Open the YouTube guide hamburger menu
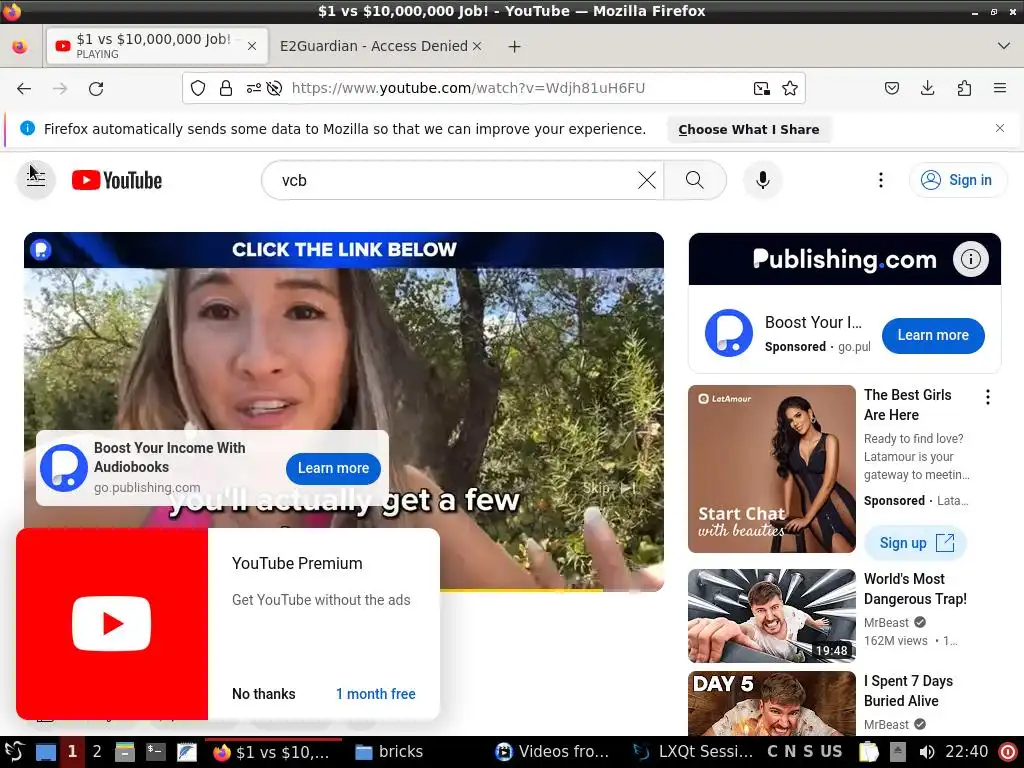The image size is (1024, 768). click(36, 180)
